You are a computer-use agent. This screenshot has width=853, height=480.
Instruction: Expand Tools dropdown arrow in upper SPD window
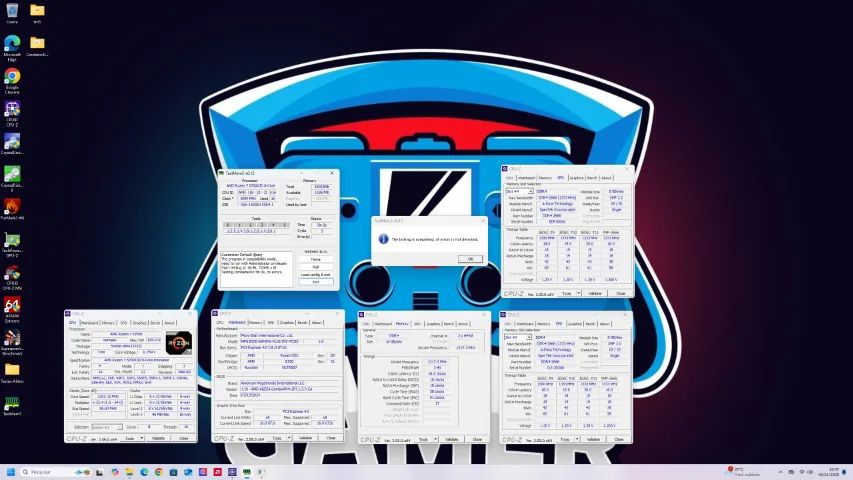tap(578, 293)
